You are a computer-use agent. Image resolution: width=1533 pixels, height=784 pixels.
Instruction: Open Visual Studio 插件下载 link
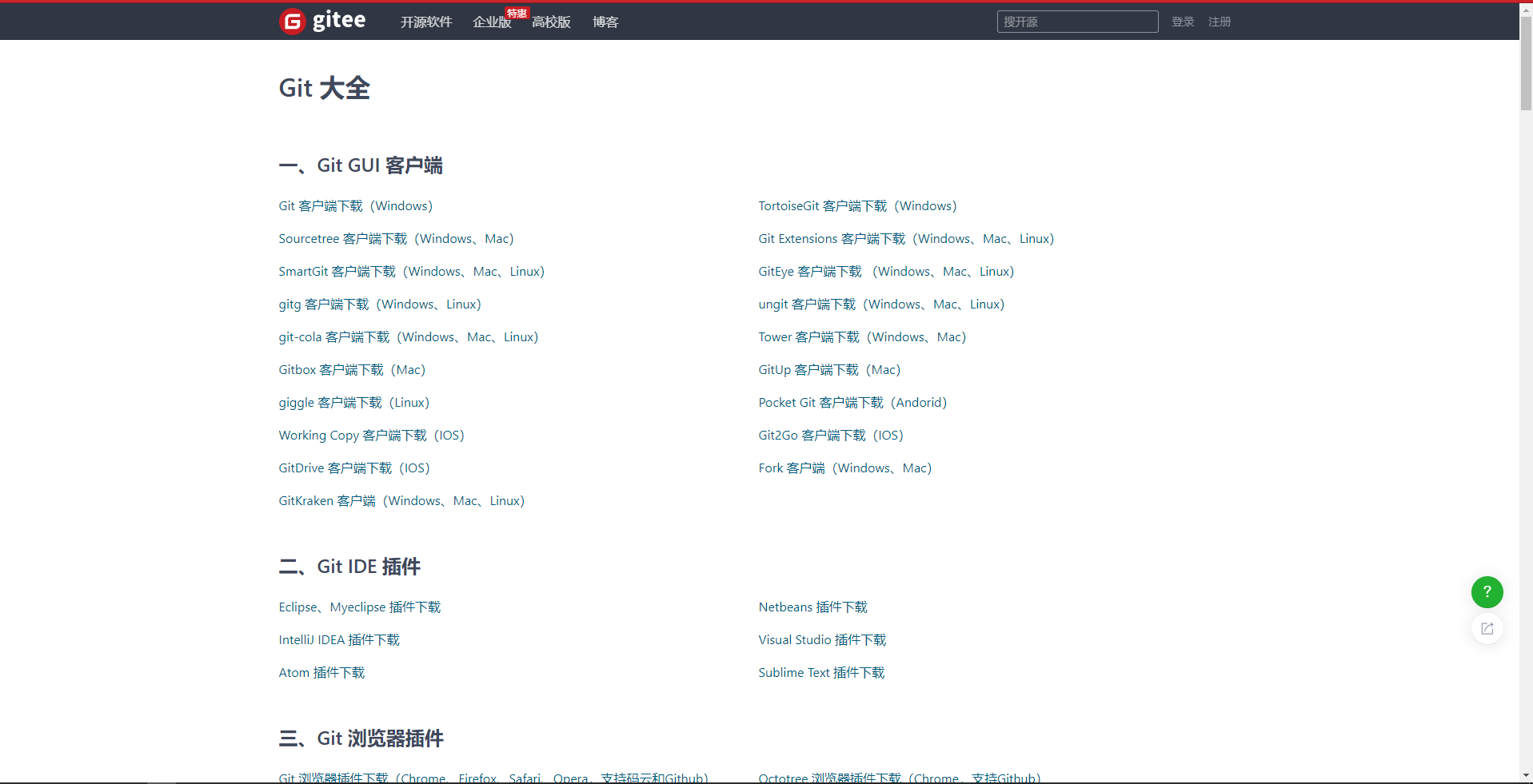coord(823,640)
